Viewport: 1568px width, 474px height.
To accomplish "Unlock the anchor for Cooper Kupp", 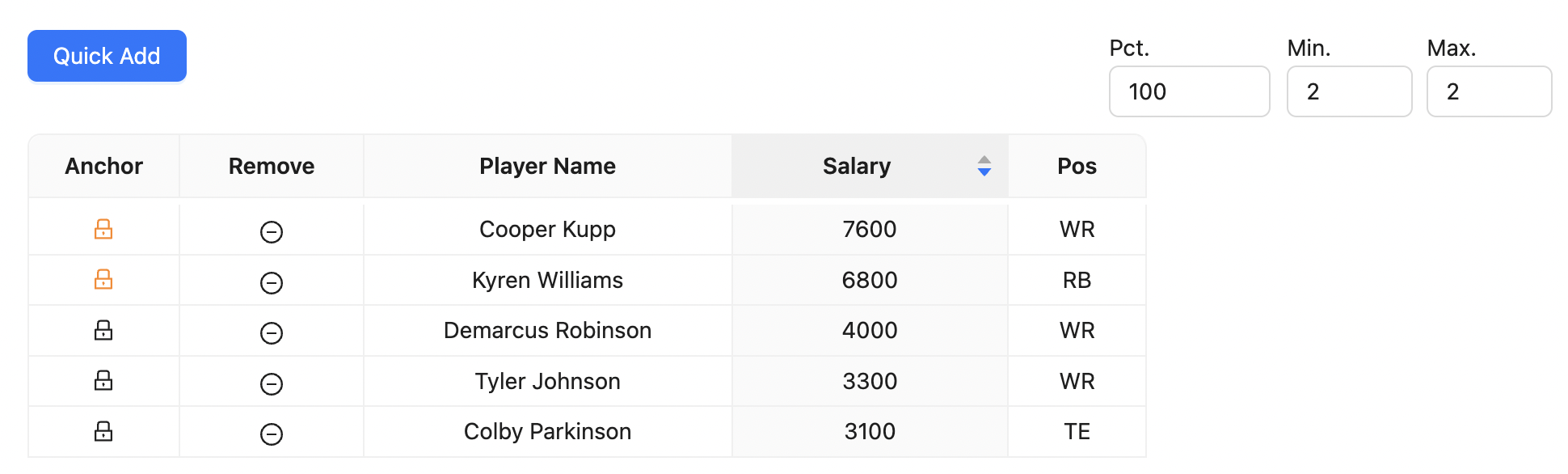I will pyautogui.click(x=103, y=229).
